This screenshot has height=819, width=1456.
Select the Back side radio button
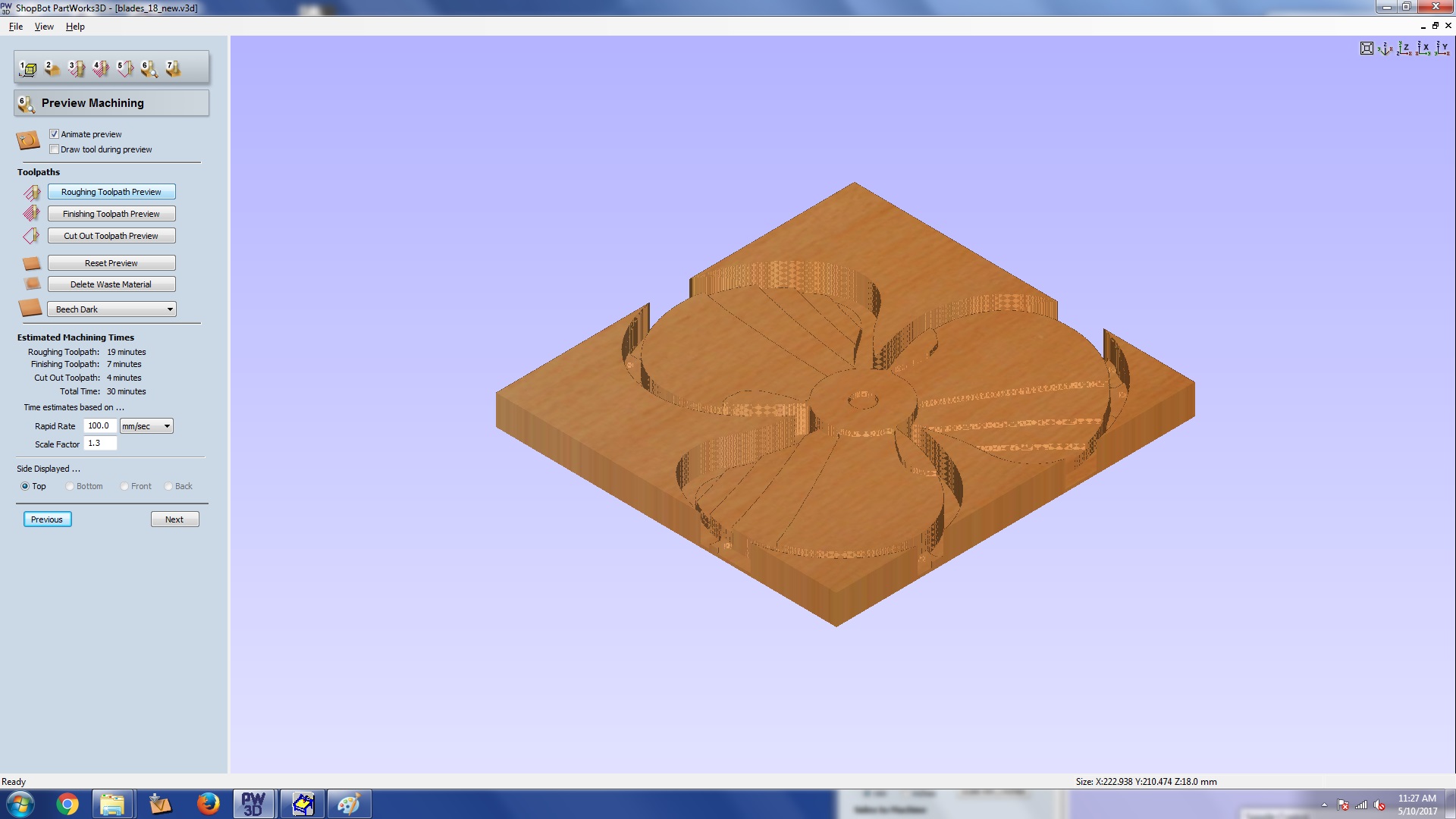point(168,486)
